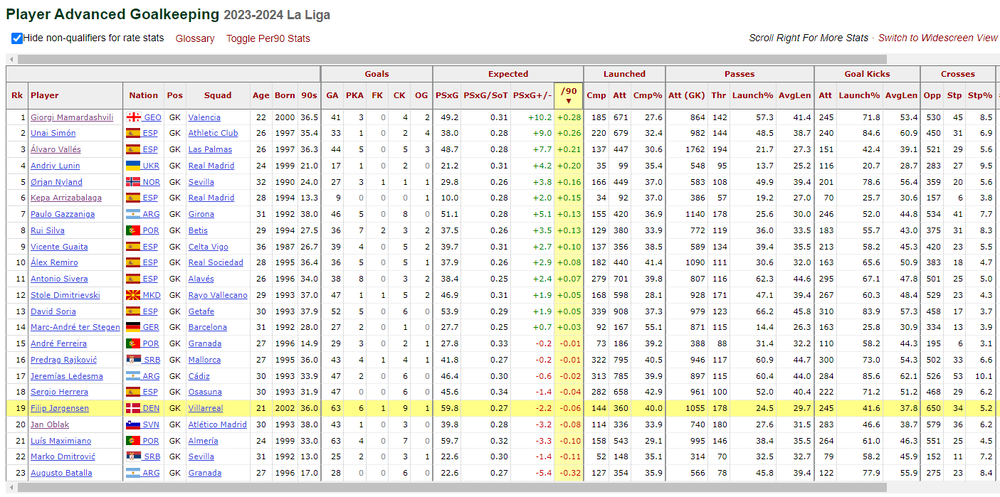Screen dimensions: 1000x497
Task: Open Antonio Sivera player link
Action: (x=59, y=279)
